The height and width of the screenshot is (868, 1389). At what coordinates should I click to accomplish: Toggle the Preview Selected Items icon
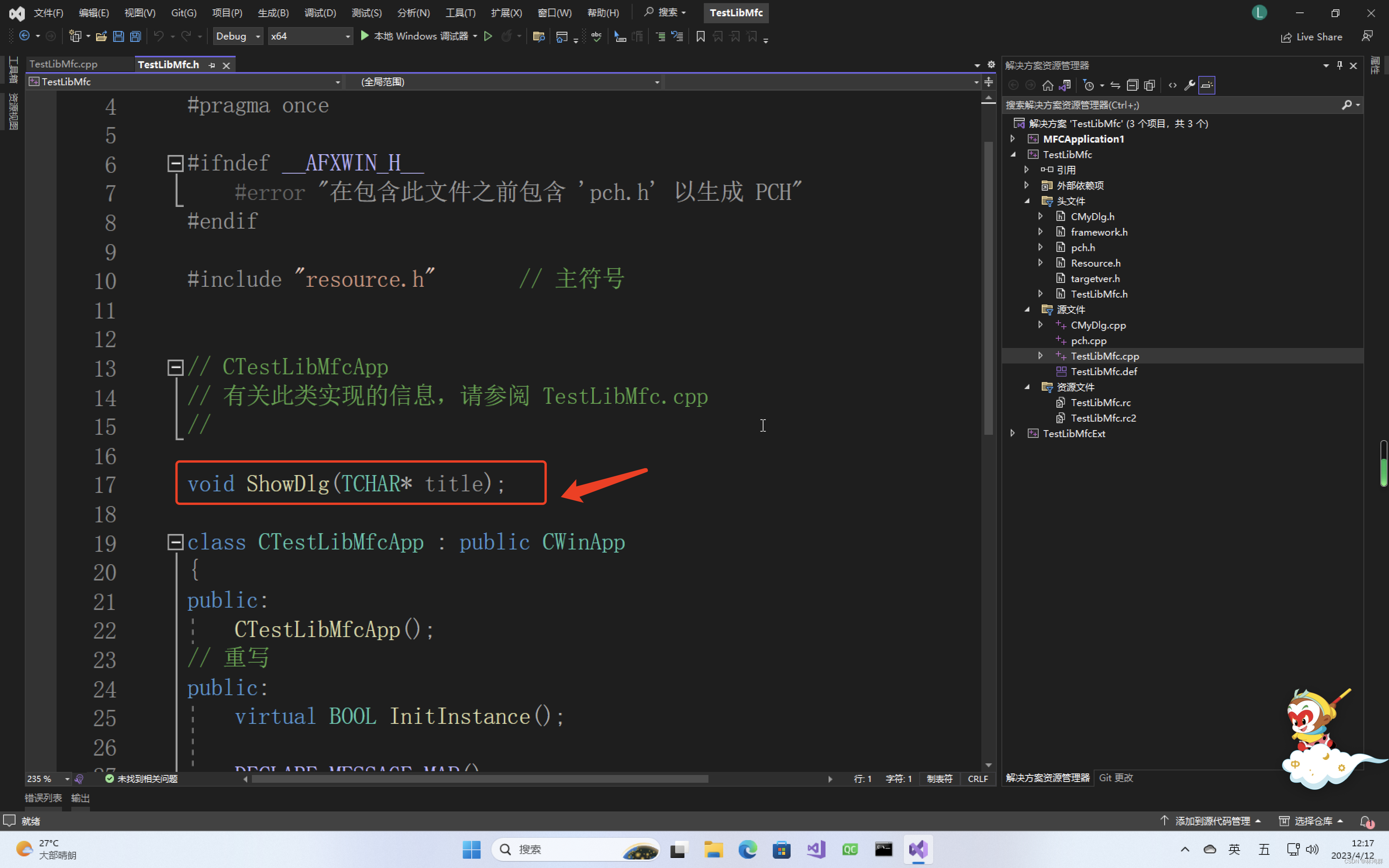(1206, 86)
